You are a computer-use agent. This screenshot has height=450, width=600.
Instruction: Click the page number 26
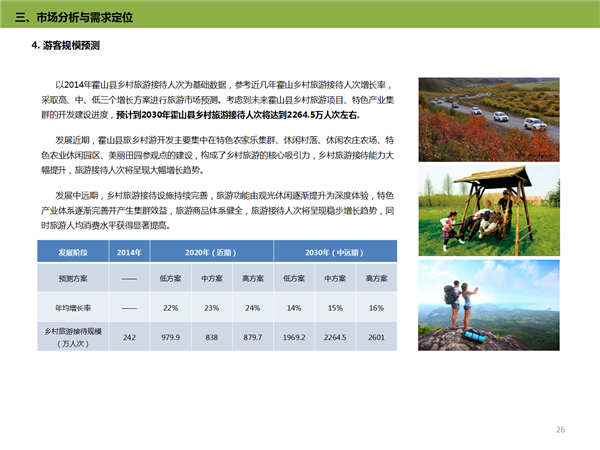(x=560, y=429)
